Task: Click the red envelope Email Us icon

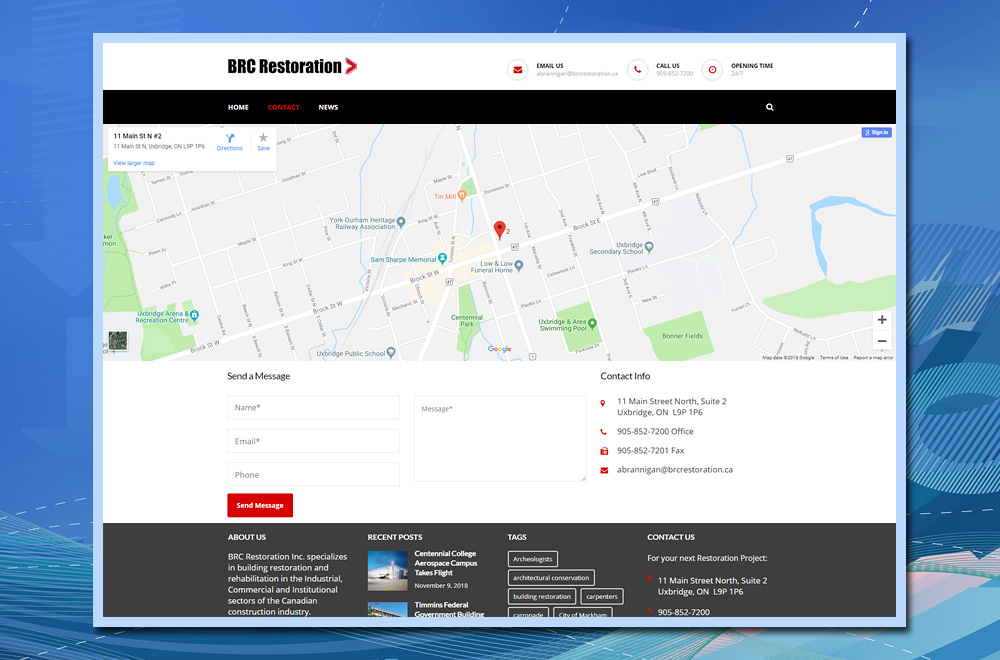Action: [x=518, y=70]
